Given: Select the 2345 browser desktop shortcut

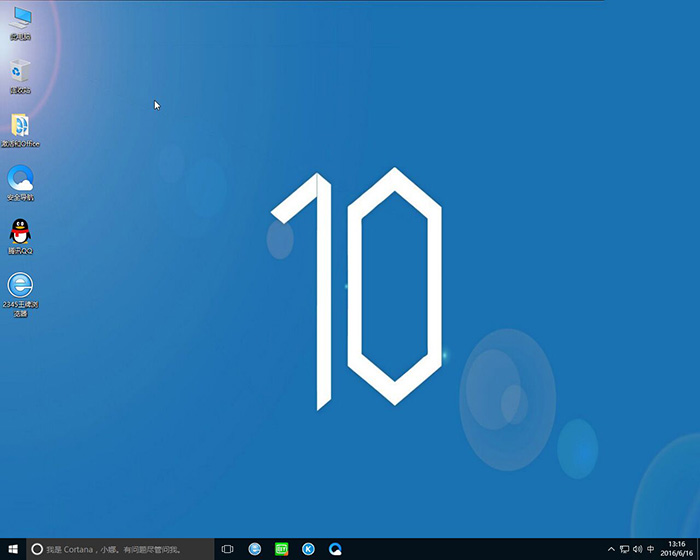Looking at the screenshot, I should point(20,287).
